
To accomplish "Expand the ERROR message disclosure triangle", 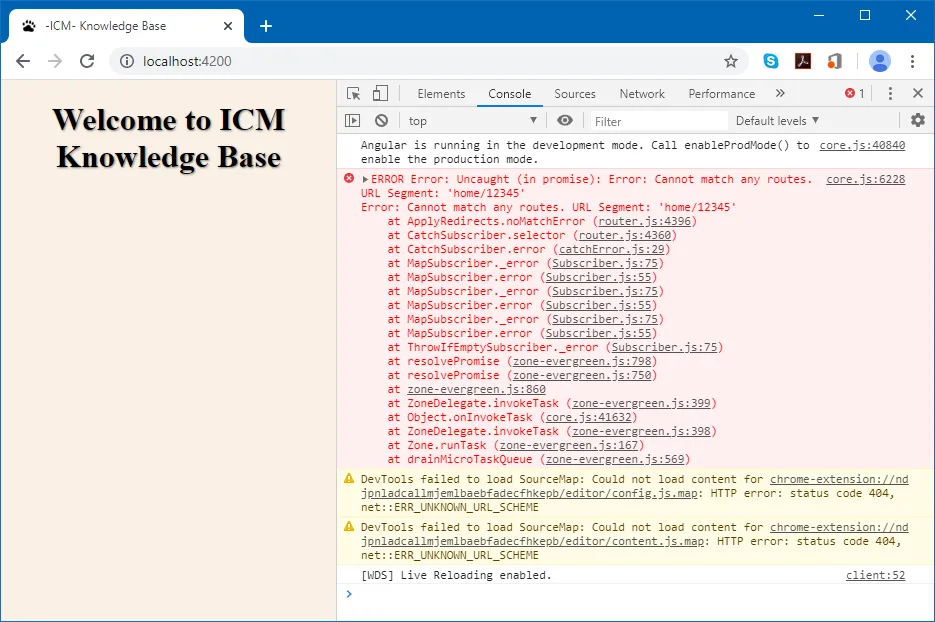I will 365,179.
